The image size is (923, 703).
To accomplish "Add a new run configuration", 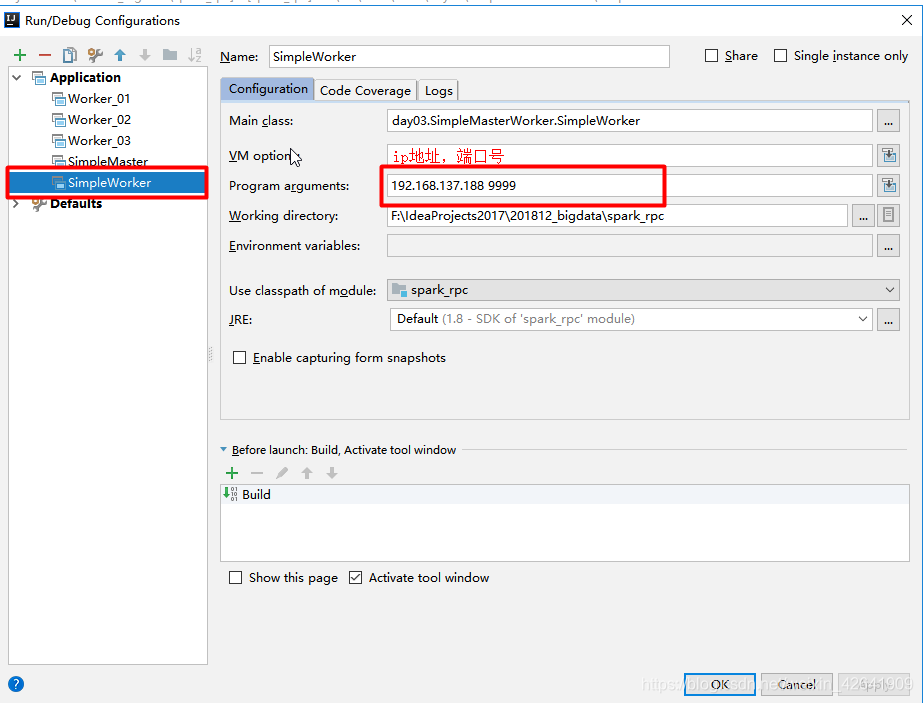I will (x=20, y=55).
